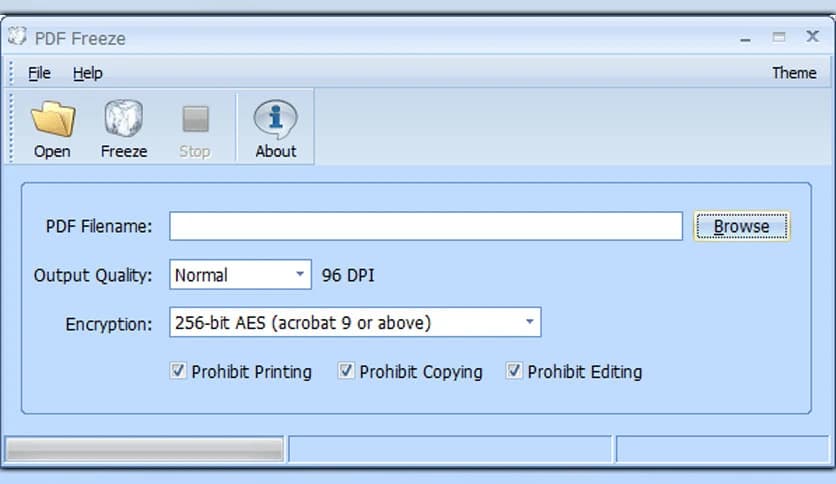Click the PDF Freeze title bar app icon
Image resolution: width=836 pixels, height=484 pixels.
pyautogui.click(x=17, y=36)
